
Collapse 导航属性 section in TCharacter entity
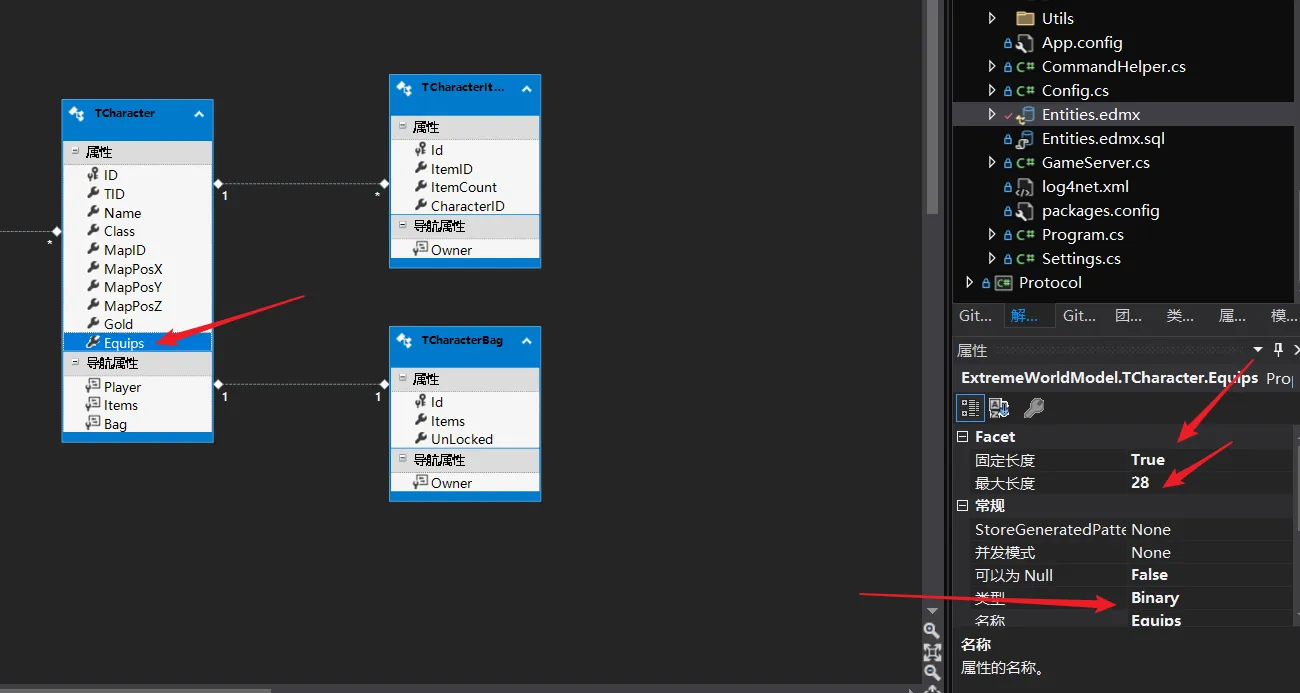[x=74, y=363]
